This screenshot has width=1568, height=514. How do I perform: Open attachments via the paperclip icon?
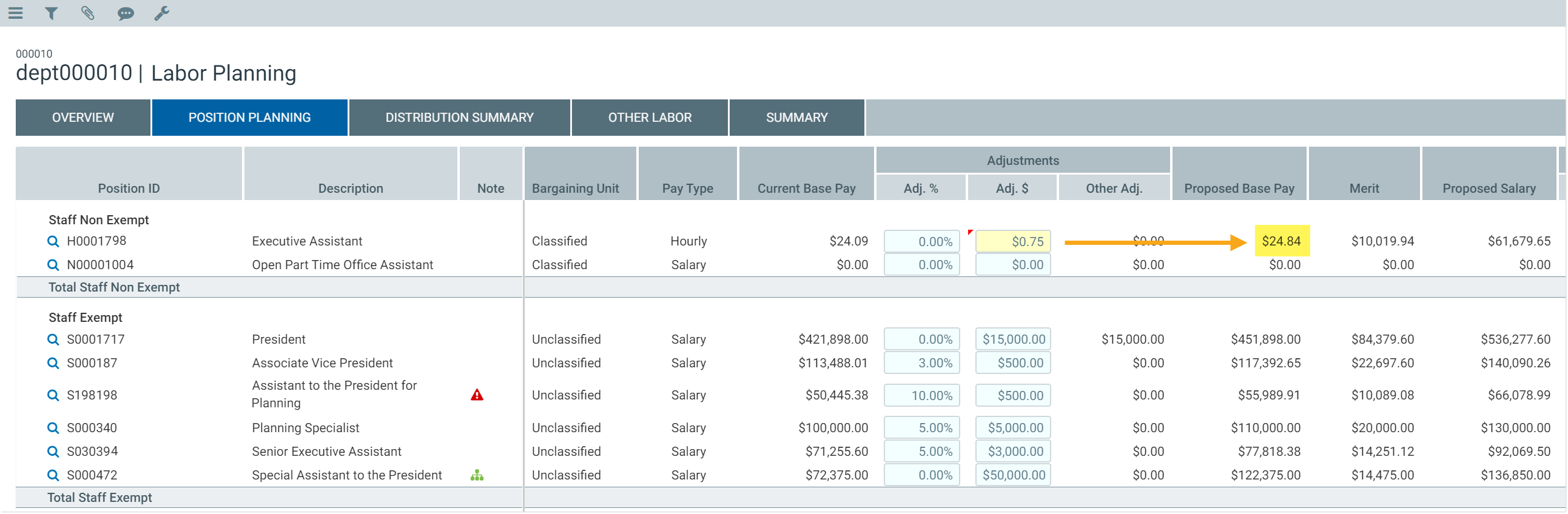88,13
